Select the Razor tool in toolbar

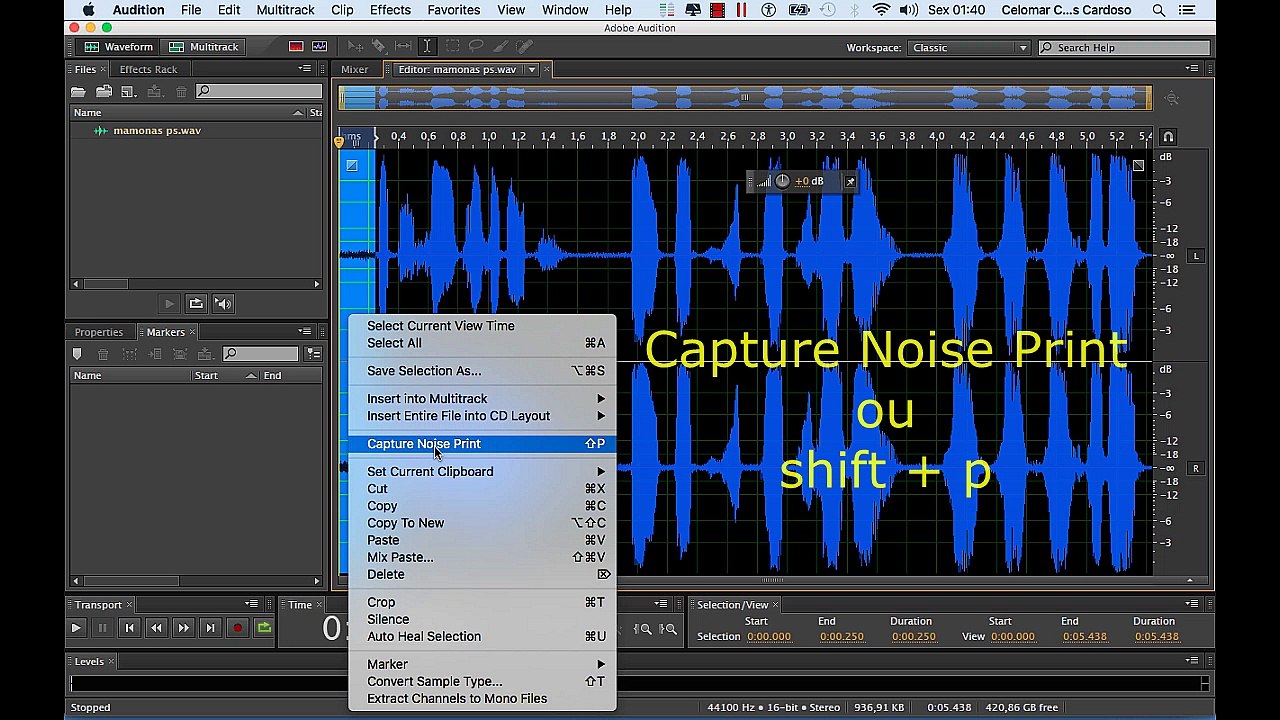click(x=379, y=47)
